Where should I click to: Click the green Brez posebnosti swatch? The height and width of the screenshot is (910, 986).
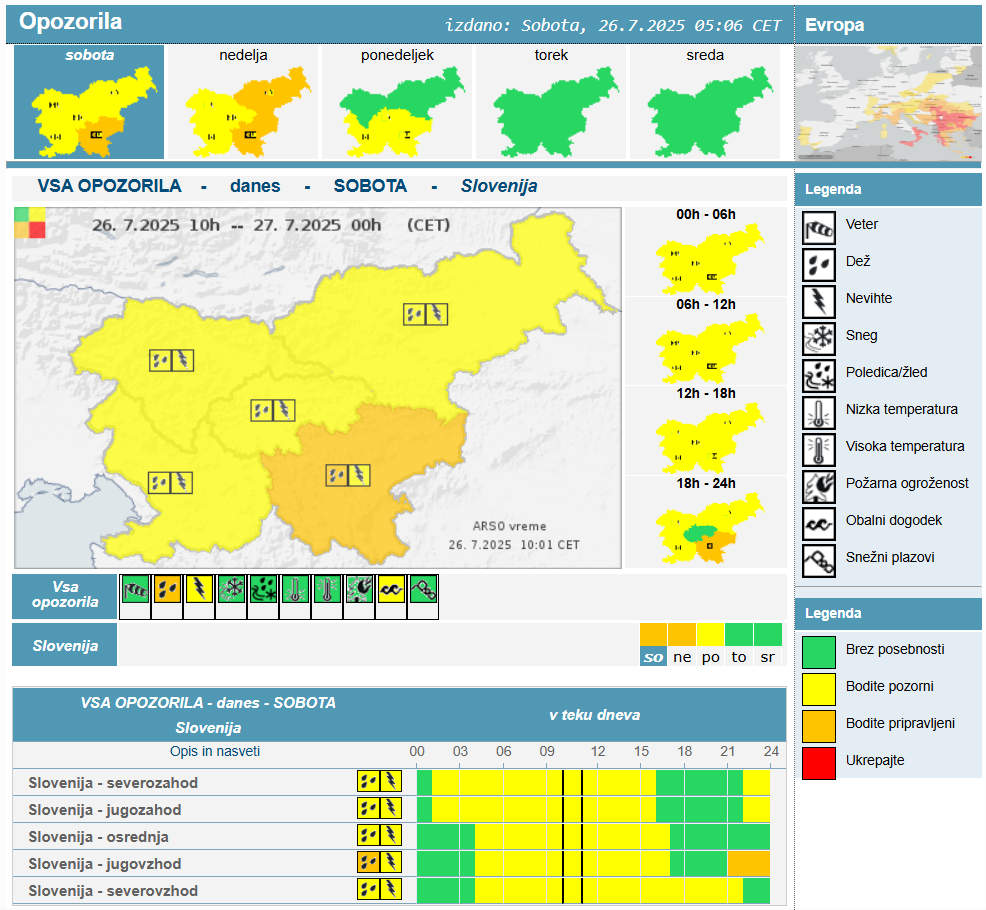(x=819, y=652)
